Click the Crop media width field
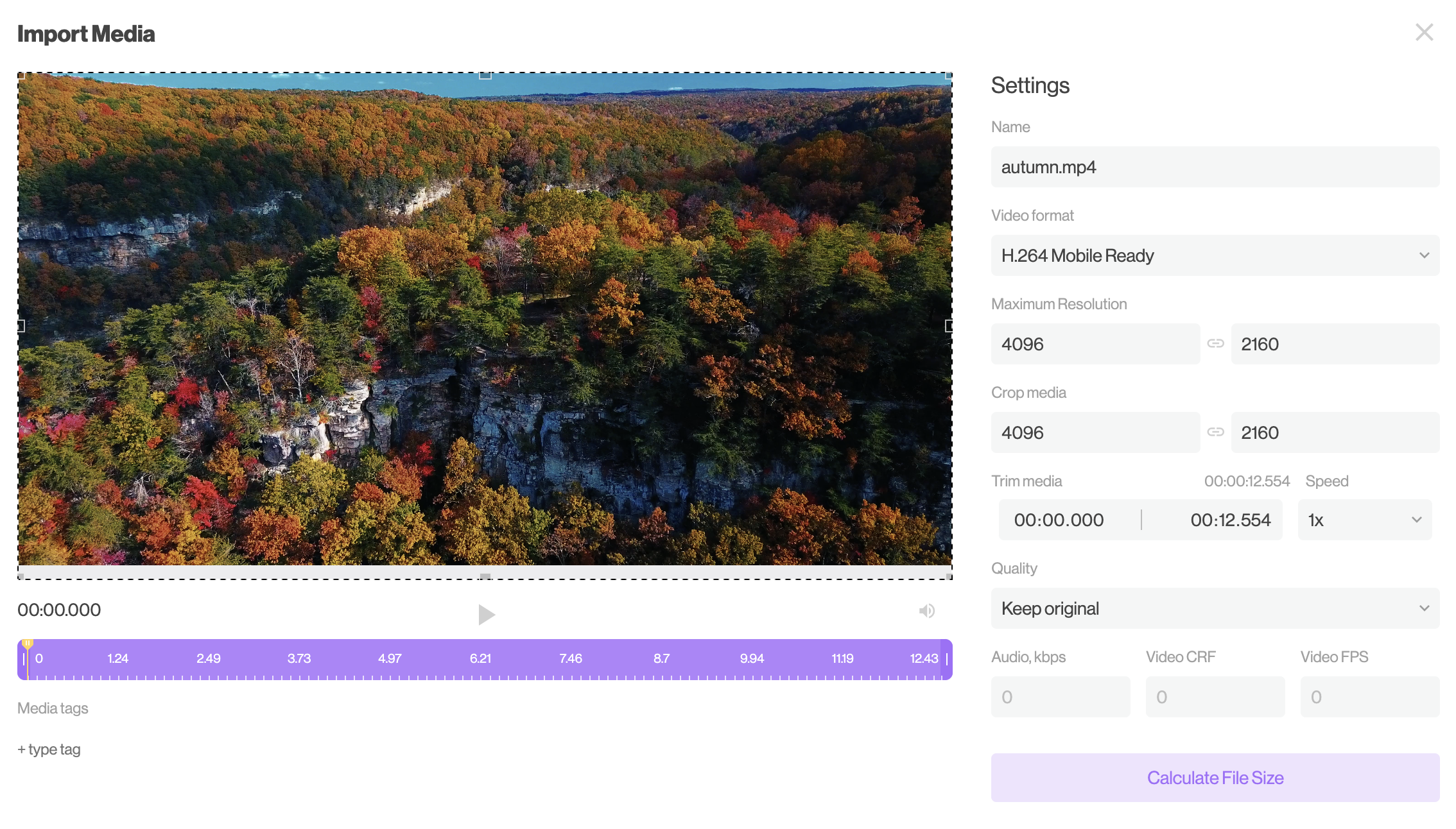This screenshot has width=1456, height=829. coord(1095,432)
